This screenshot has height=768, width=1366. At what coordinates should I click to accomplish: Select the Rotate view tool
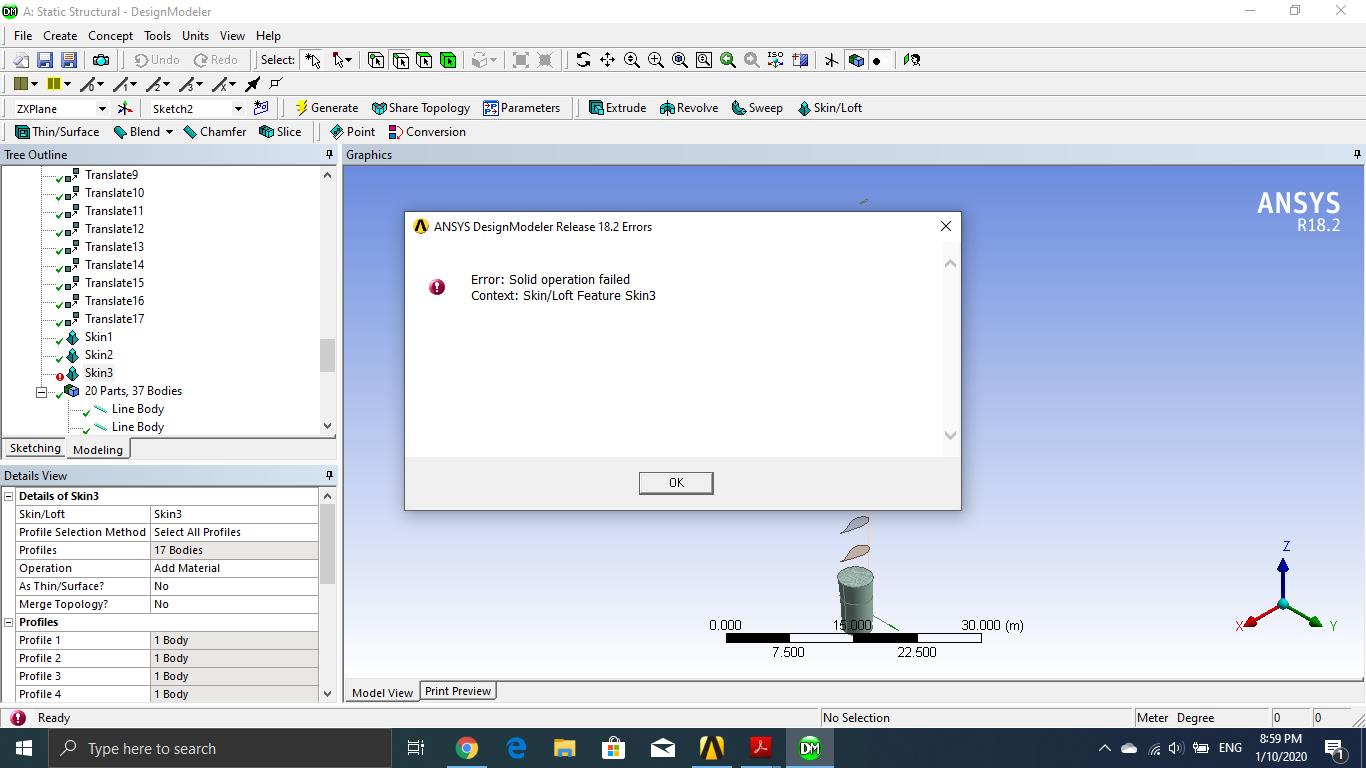pos(583,60)
